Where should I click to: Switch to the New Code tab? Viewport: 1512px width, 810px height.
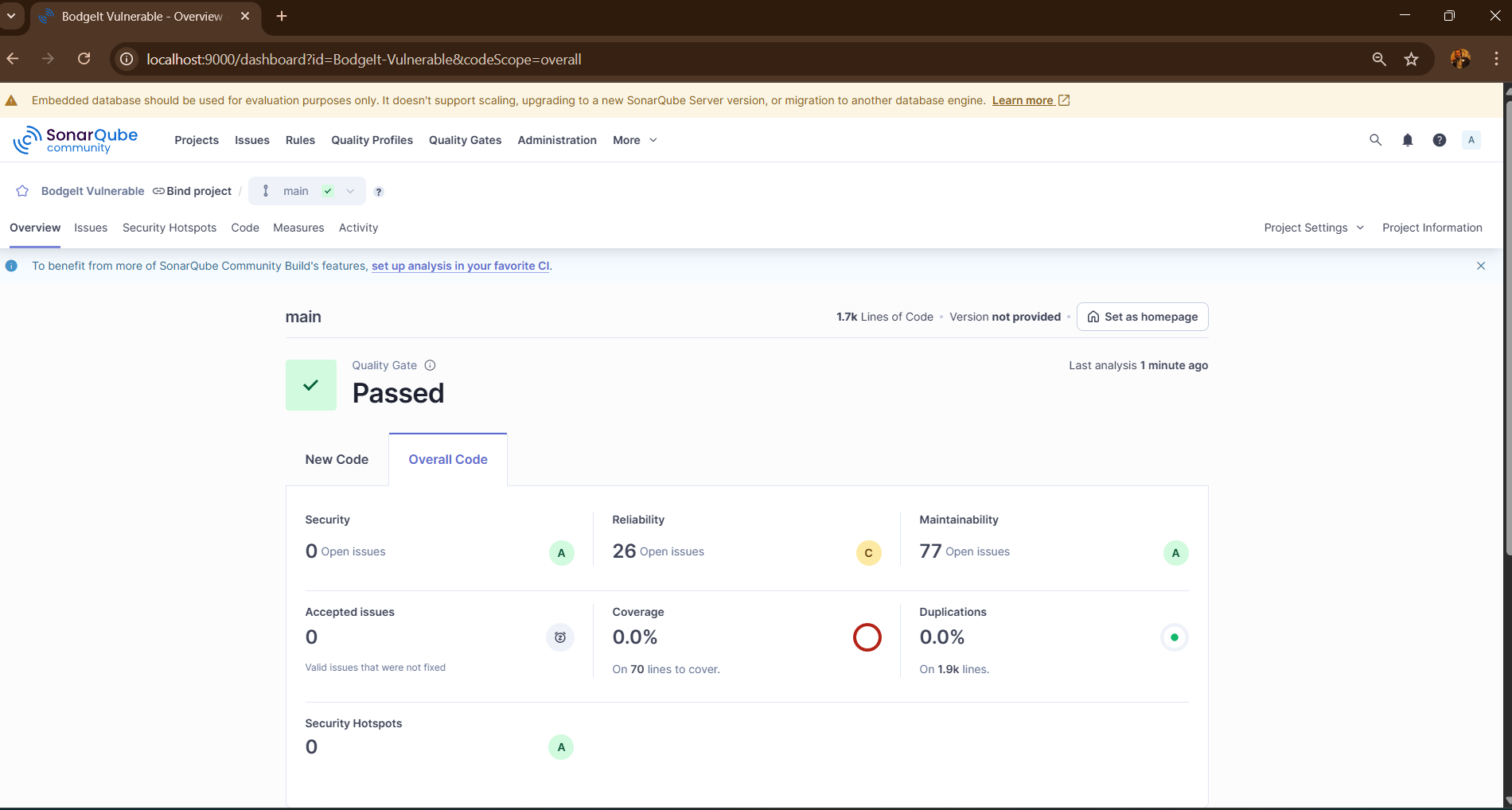337,460
